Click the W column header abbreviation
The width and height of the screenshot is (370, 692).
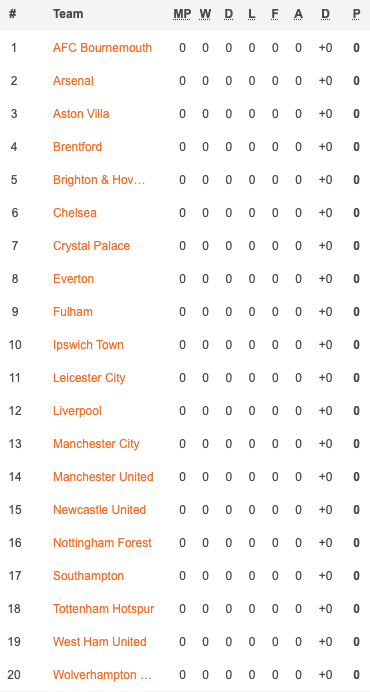pyautogui.click(x=205, y=14)
